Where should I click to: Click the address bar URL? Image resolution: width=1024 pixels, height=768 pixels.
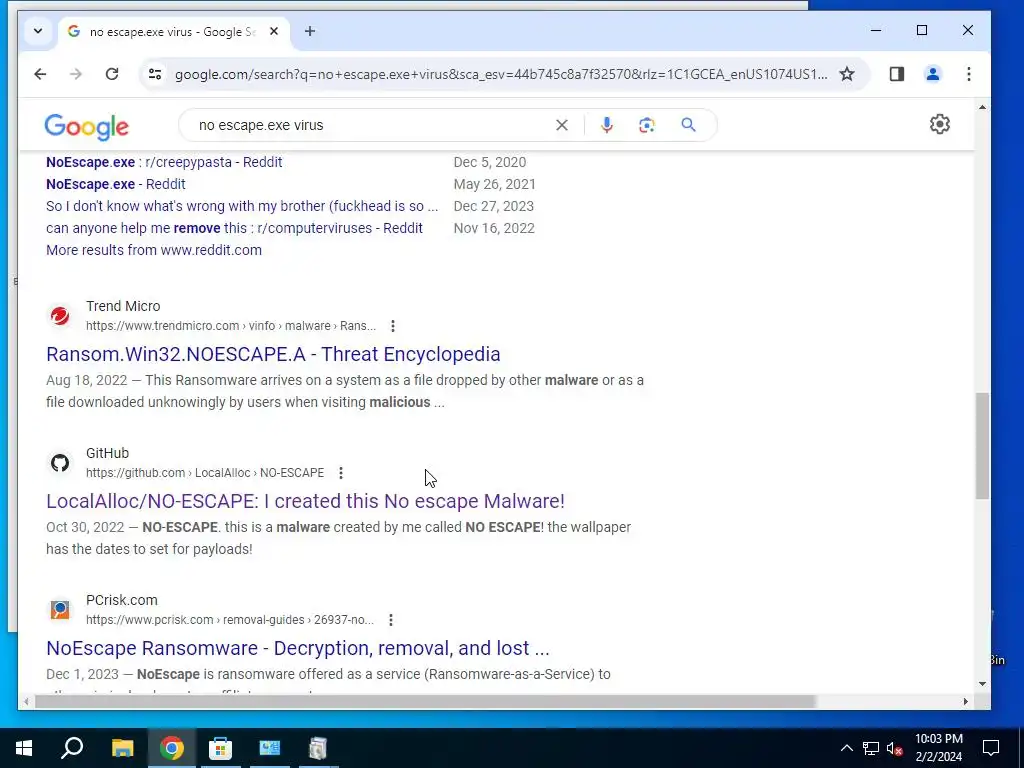501,74
